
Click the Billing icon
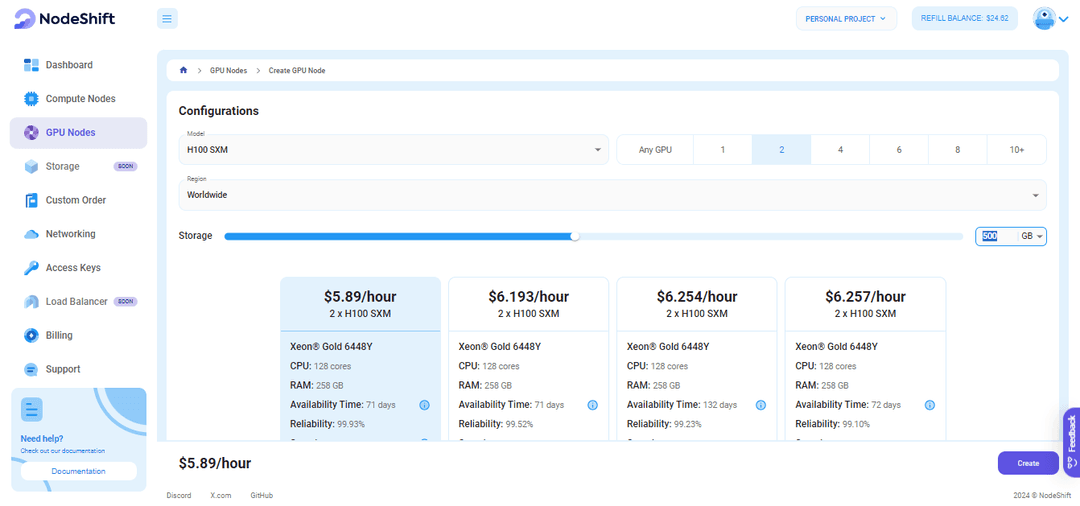click(x=31, y=335)
